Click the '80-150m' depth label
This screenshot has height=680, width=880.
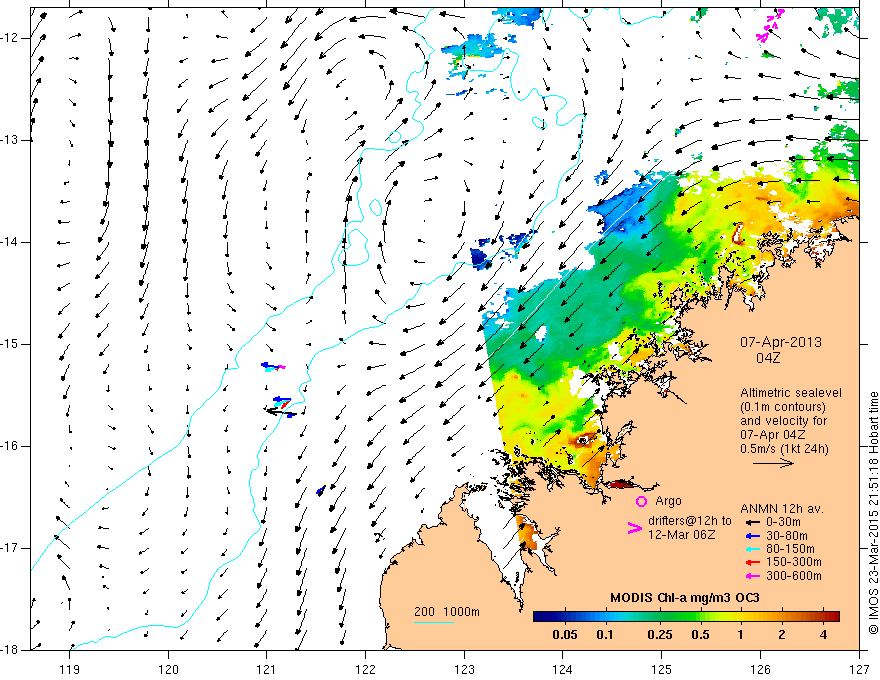pyautogui.click(x=790, y=549)
